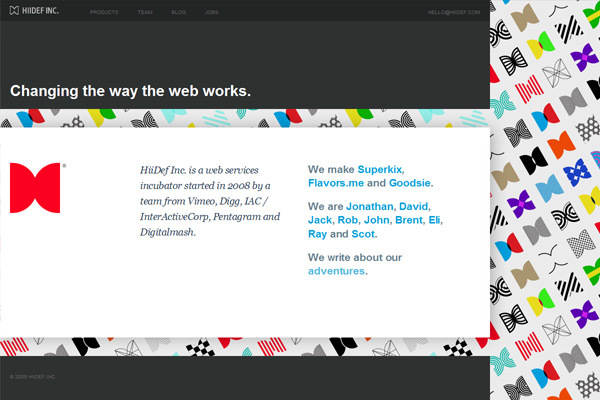Click the headline 'Changing the way the web works.'
This screenshot has height=400, width=600.
click(130, 91)
